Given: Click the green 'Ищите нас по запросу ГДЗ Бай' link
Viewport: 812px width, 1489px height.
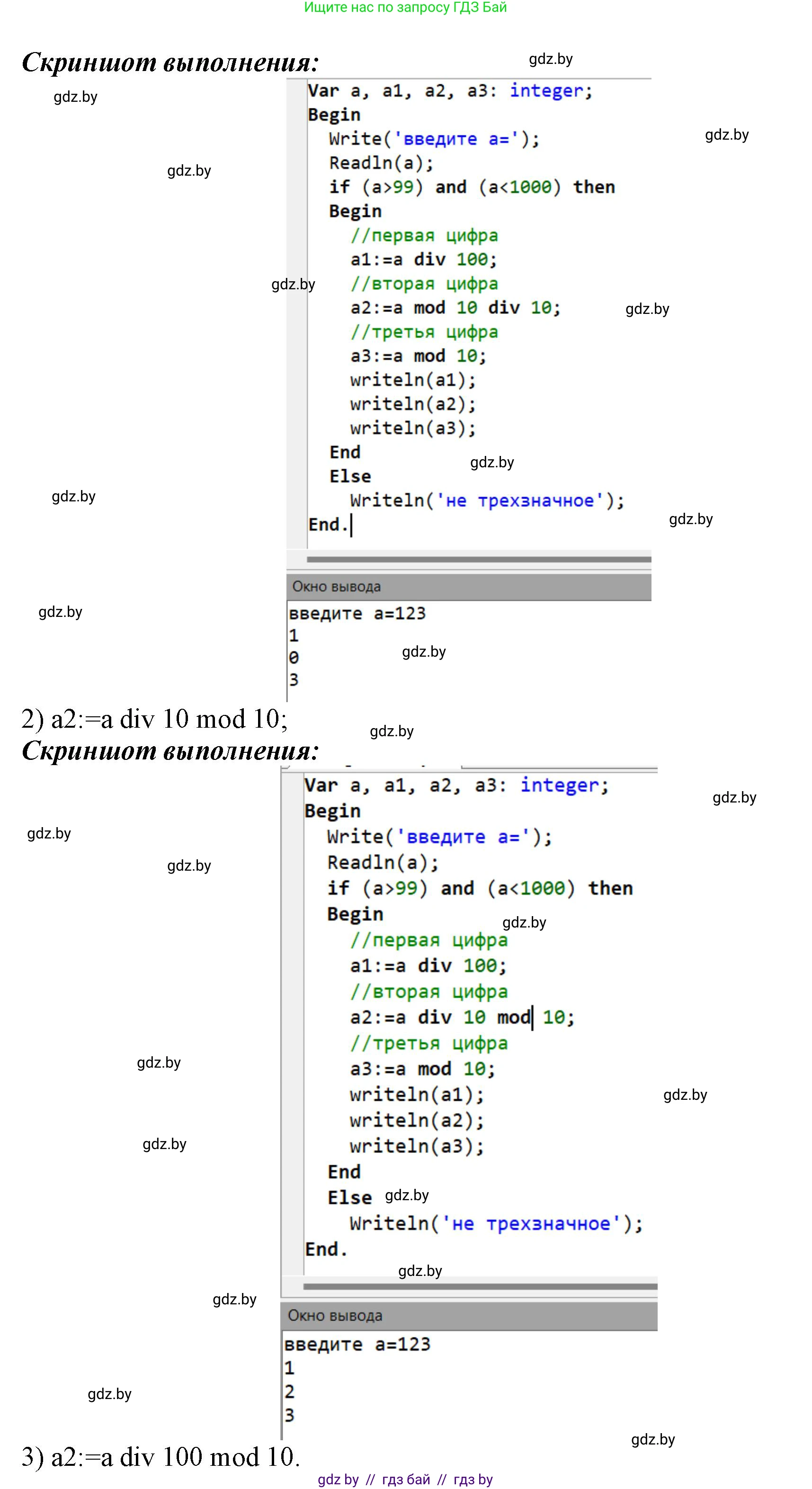Looking at the screenshot, I should click(x=405, y=8).
